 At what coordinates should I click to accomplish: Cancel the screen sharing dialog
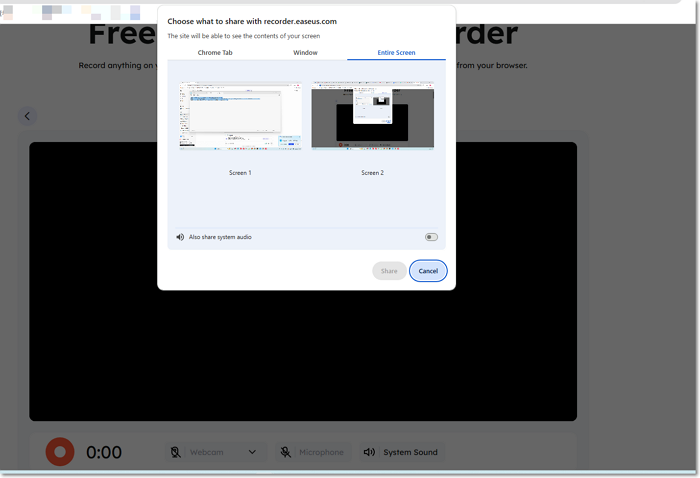coord(428,271)
